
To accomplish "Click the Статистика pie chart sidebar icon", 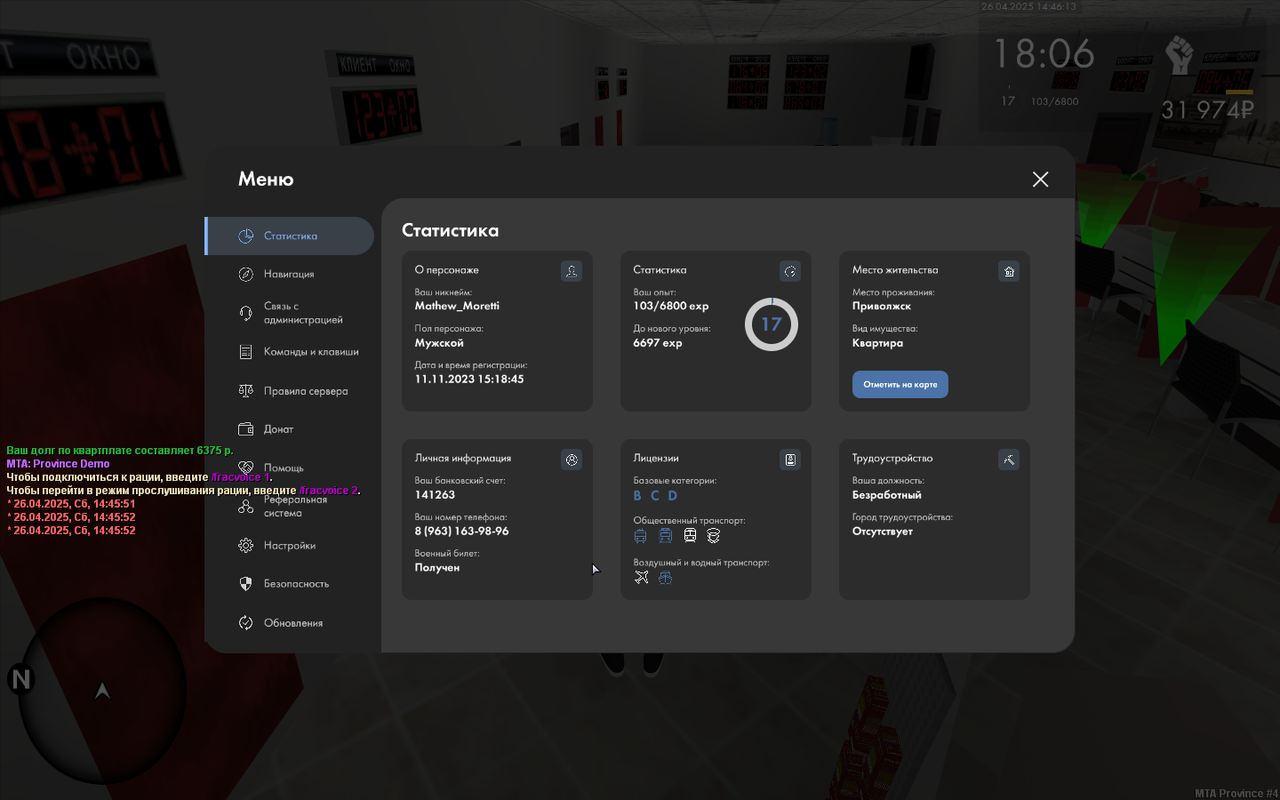I will pos(246,236).
